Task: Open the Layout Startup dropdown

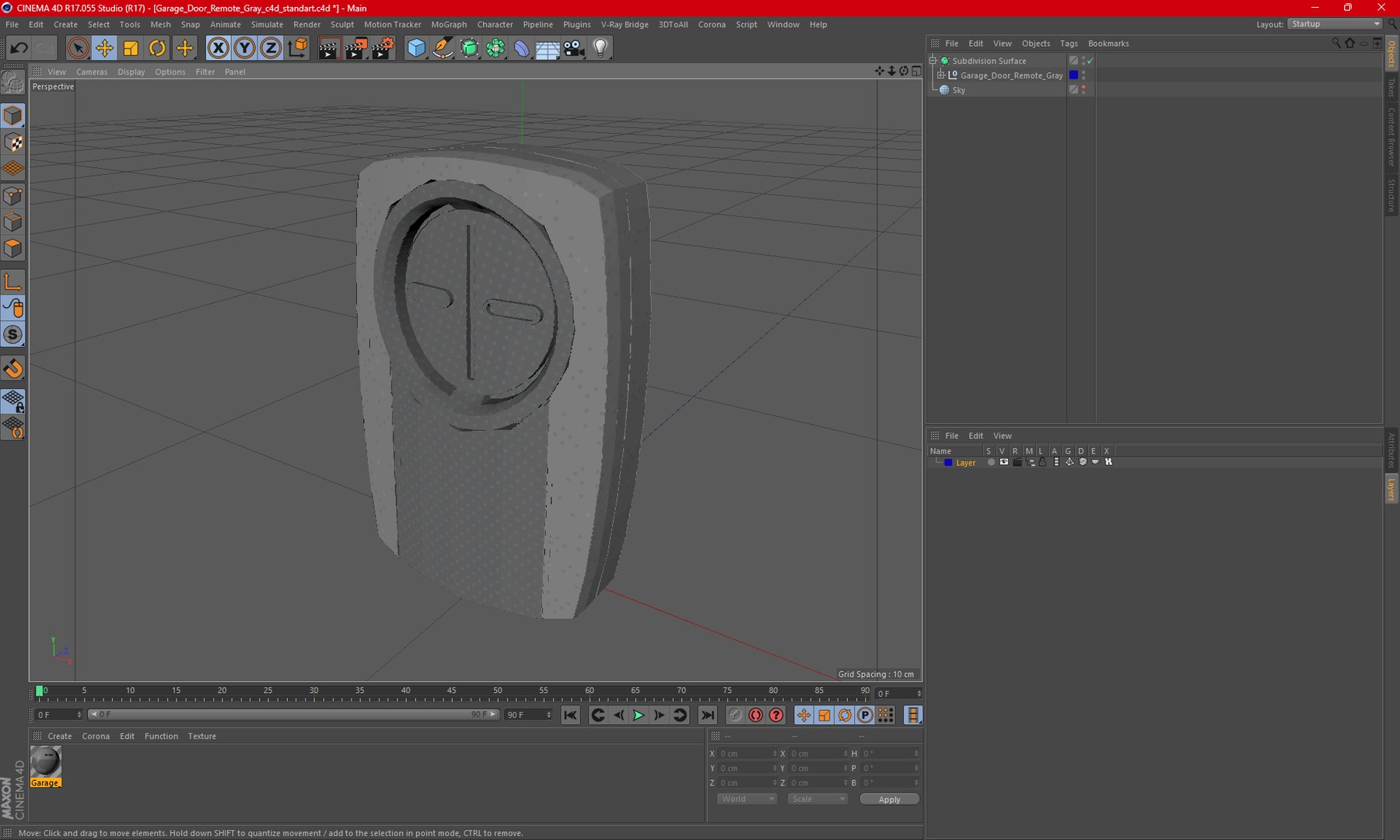Action: 1335,24
